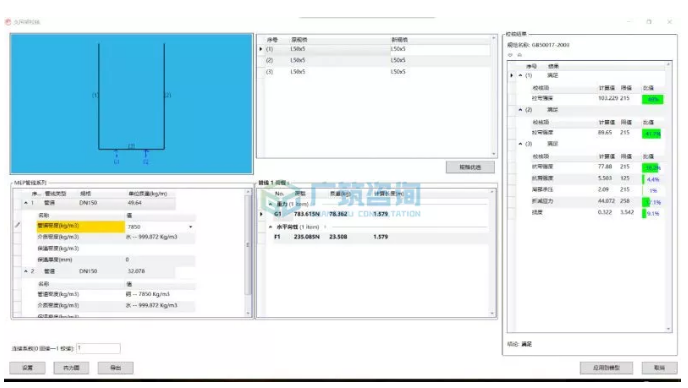The height and width of the screenshot is (388, 688).
Task: Collapse the horizontal force group (1 item)
Action: coord(271,227)
